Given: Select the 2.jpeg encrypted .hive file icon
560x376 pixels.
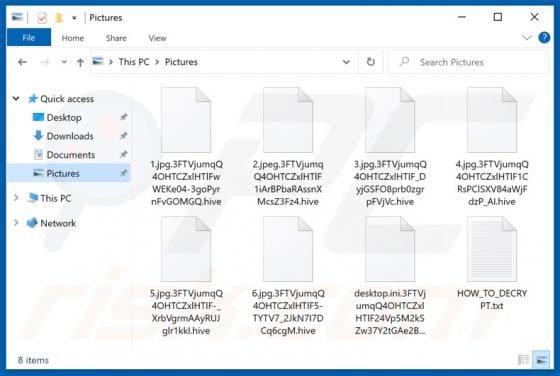Looking at the screenshot, I should click(288, 120).
